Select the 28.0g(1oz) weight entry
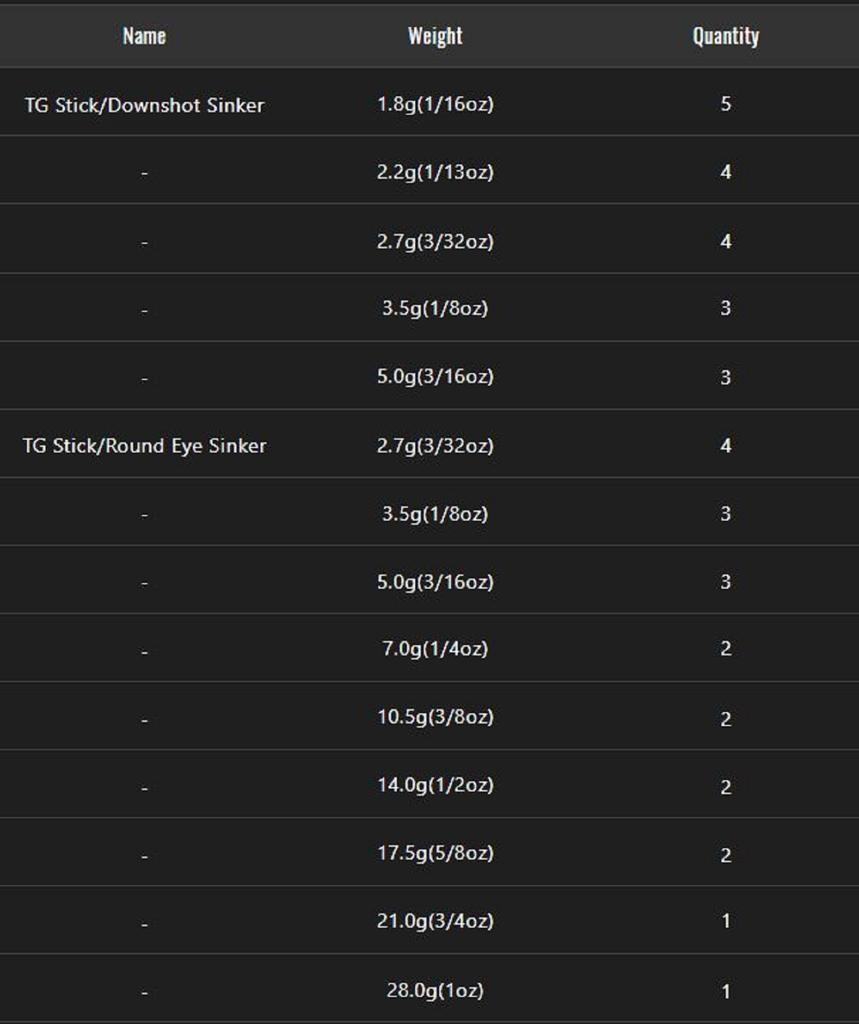Viewport: 859px width, 1024px height. [x=435, y=991]
